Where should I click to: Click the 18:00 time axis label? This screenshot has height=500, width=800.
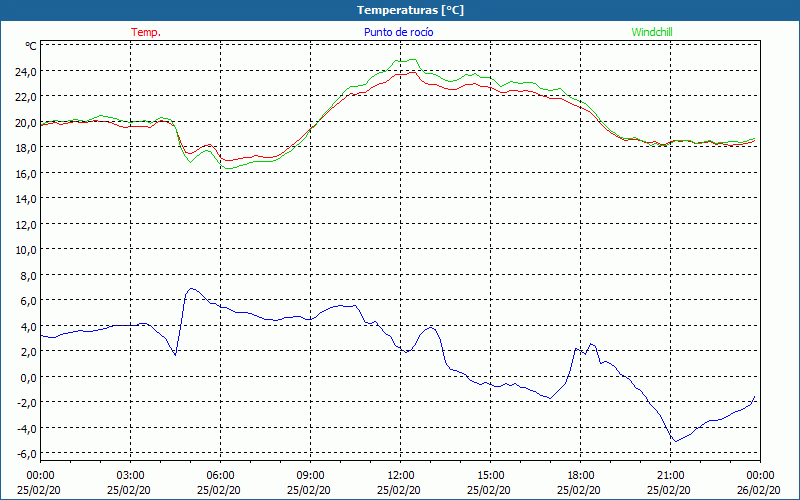point(581,476)
